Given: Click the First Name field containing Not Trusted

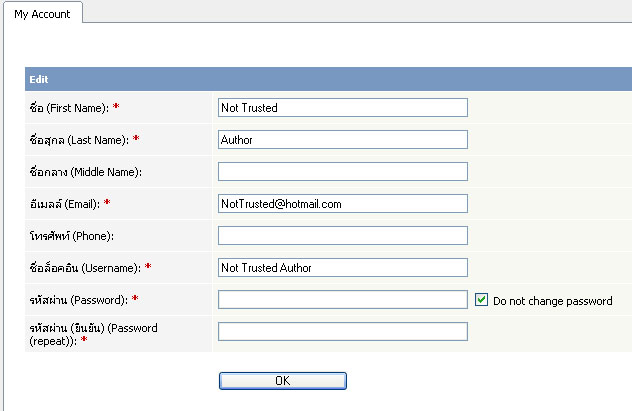Looking at the screenshot, I should (x=343, y=108).
